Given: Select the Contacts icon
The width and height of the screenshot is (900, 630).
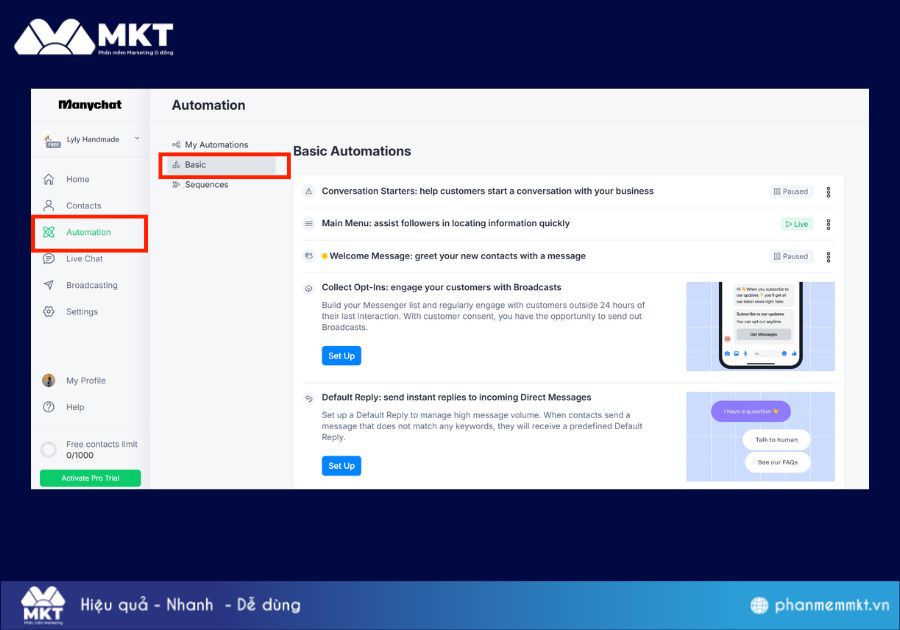Looking at the screenshot, I should tap(48, 205).
